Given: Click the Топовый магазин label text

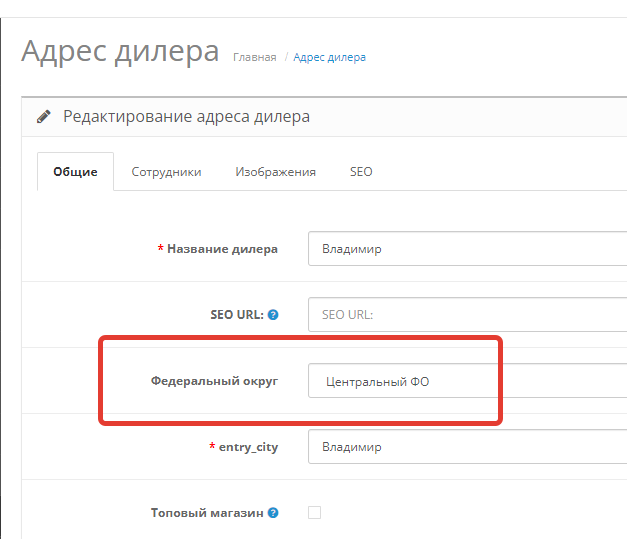Looking at the screenshot, I should pyautogui.click(x=206, y=513).
